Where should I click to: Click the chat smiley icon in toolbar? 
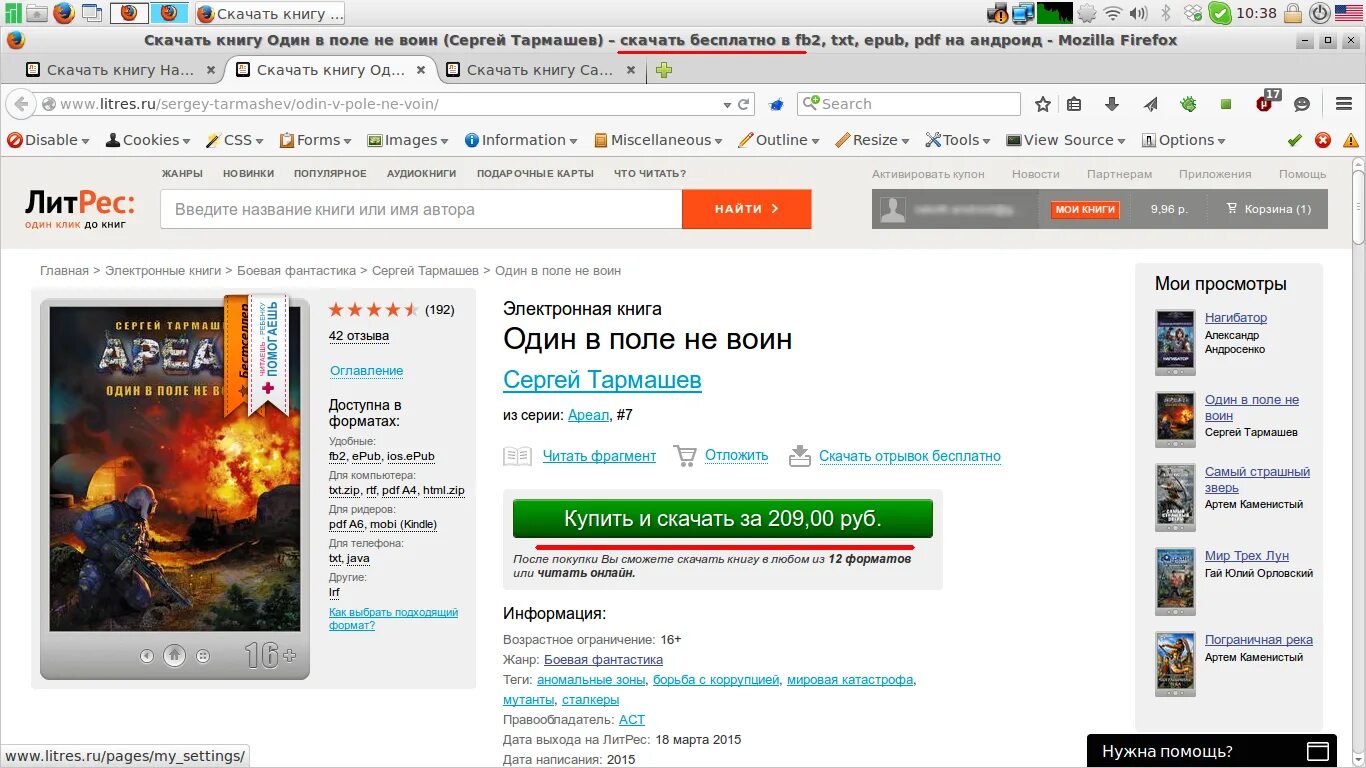click(1302, 104)
